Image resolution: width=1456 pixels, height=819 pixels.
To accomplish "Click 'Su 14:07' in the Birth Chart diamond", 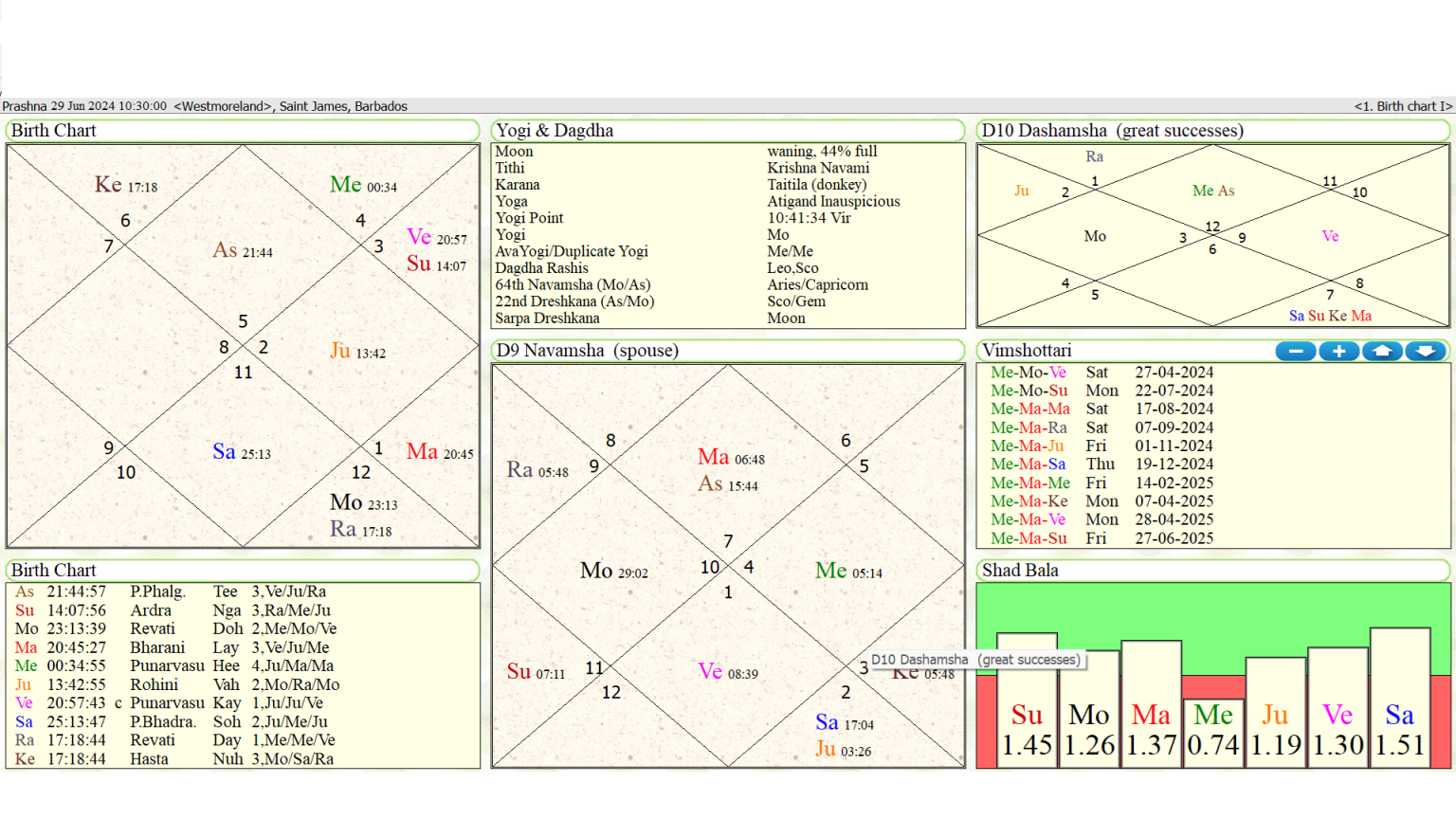I will 437,264.
